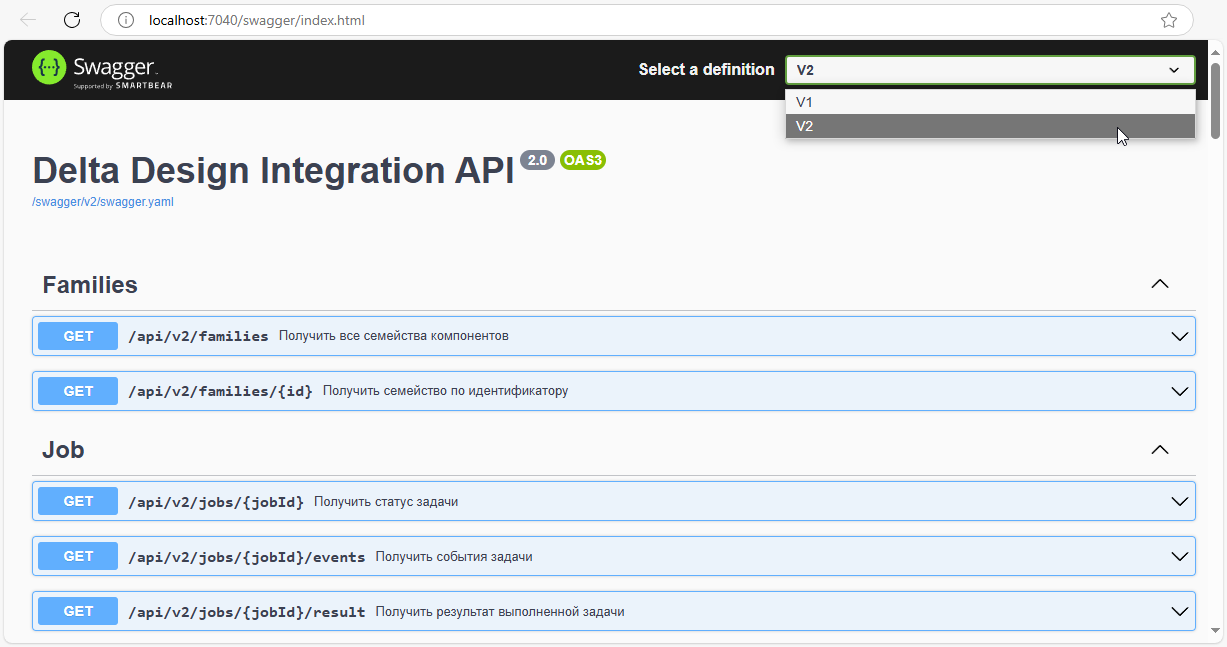Click the Swagger logo icon
The height and width of the screenshot is (647, 1227).
[x=50, y=68]
